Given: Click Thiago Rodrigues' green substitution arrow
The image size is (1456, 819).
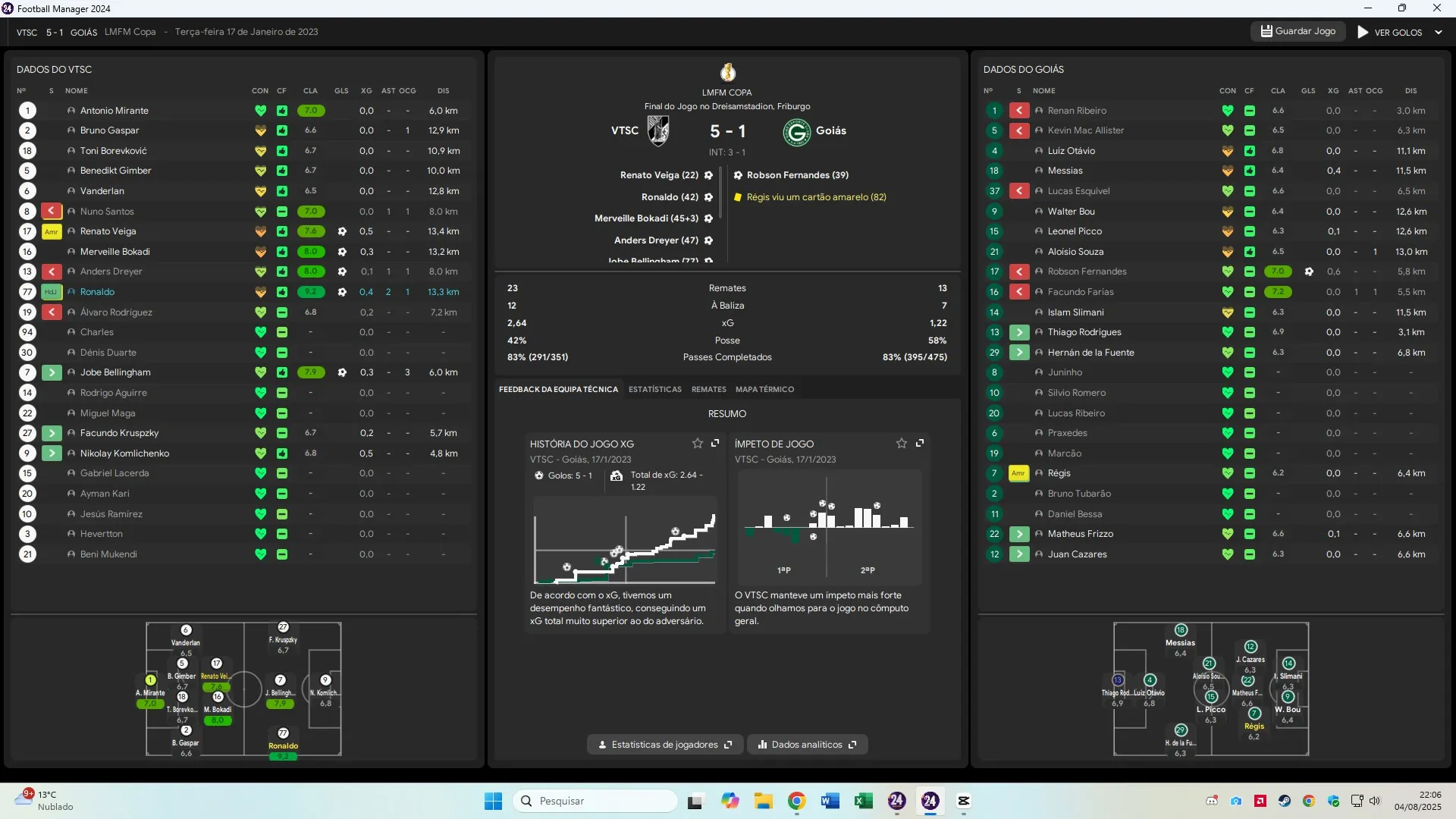Looking at the screenshot, I should pos(1018,332).
